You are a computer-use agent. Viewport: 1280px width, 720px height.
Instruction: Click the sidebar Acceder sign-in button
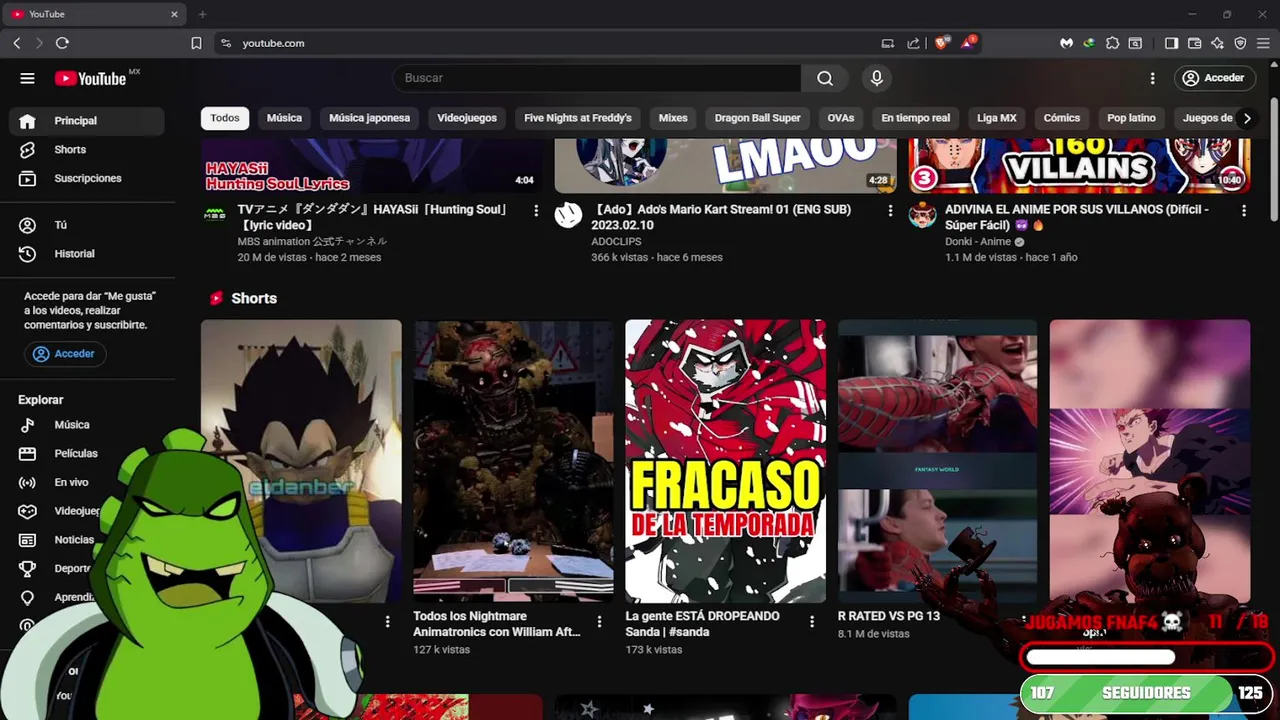point(65,354)
